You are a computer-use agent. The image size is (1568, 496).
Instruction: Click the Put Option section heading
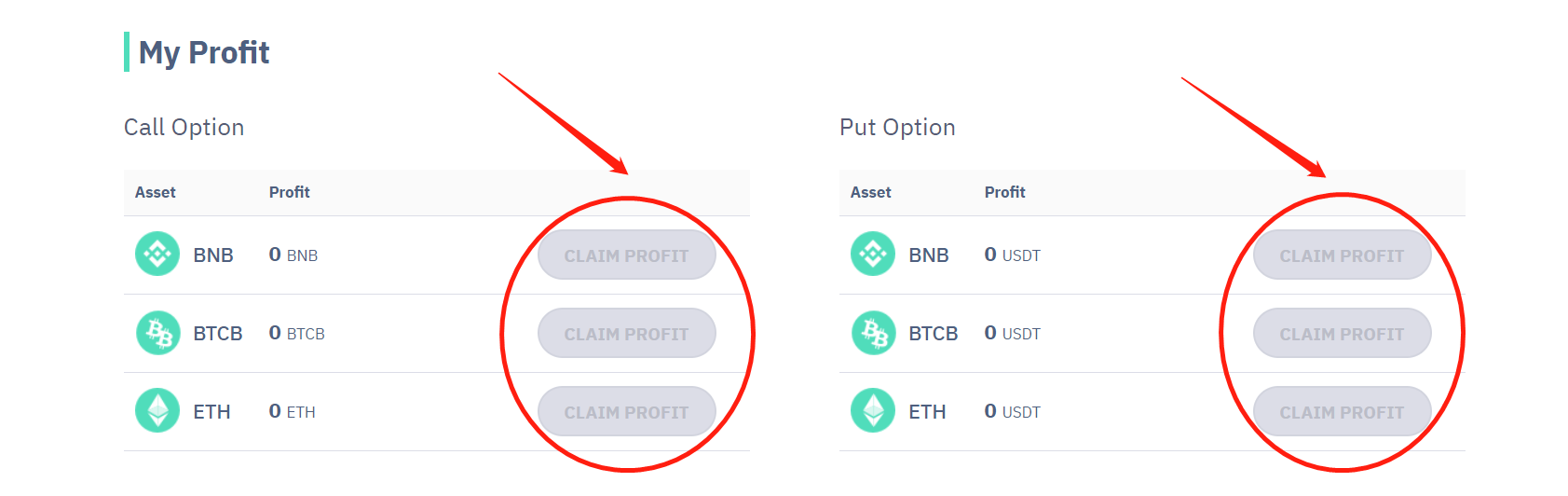pyautogui.click(x=897, y=128)
